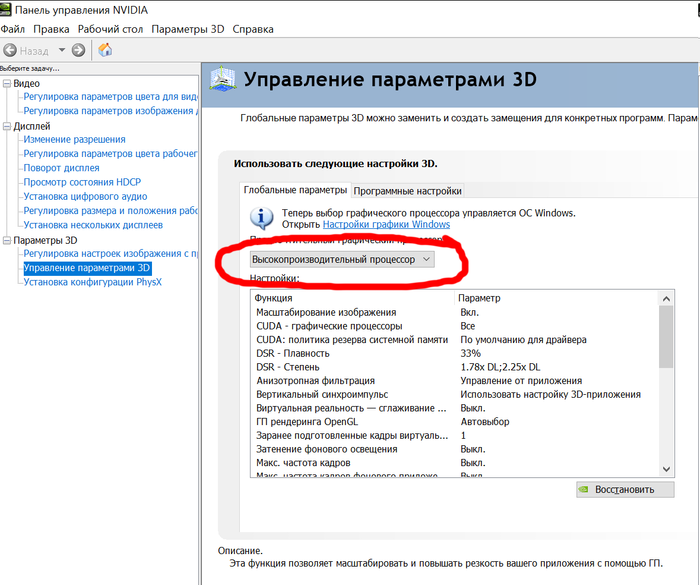Open the Справка menu

(x=253, y=29)
